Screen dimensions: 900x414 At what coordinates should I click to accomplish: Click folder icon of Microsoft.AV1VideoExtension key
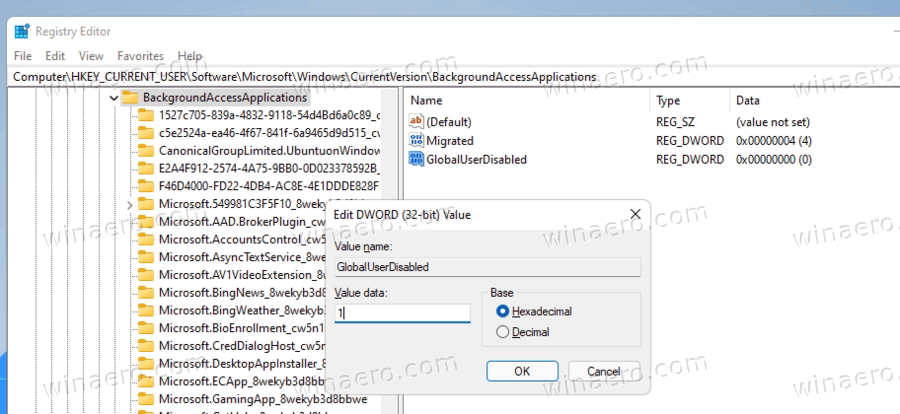(146, 275)
